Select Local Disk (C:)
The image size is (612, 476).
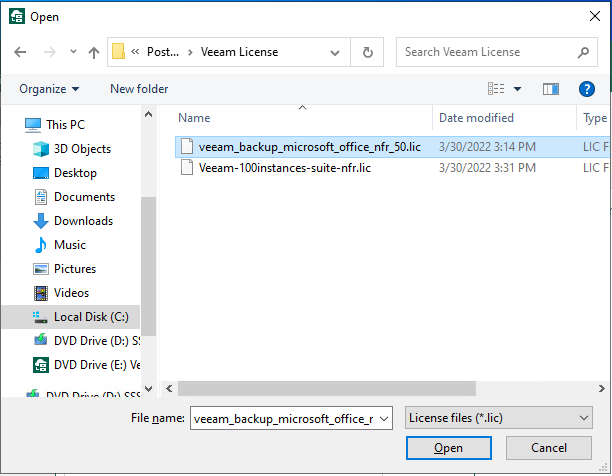point(71,317)
